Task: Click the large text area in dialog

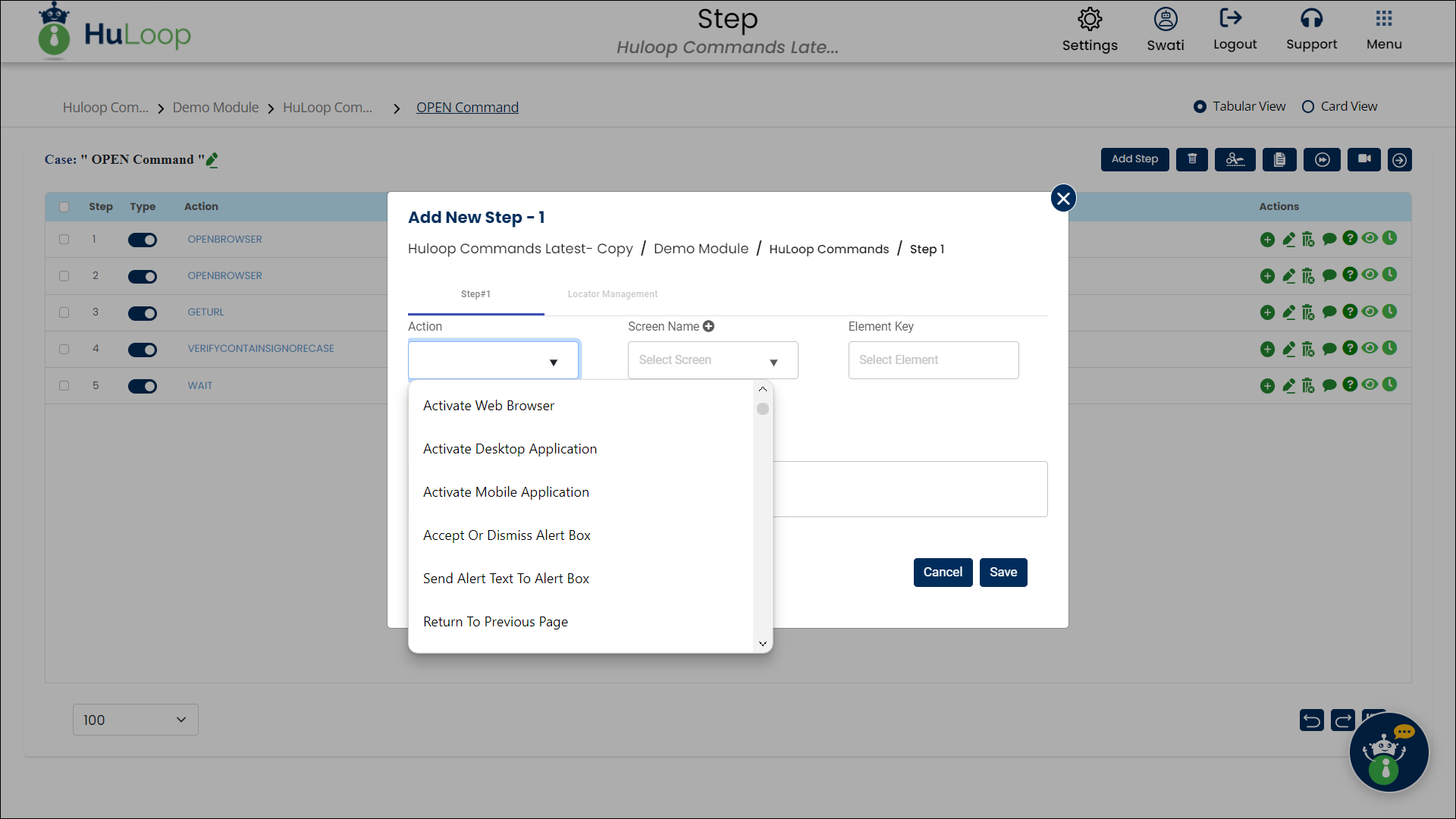Action: pyautogui.click(x=910, y=489)
